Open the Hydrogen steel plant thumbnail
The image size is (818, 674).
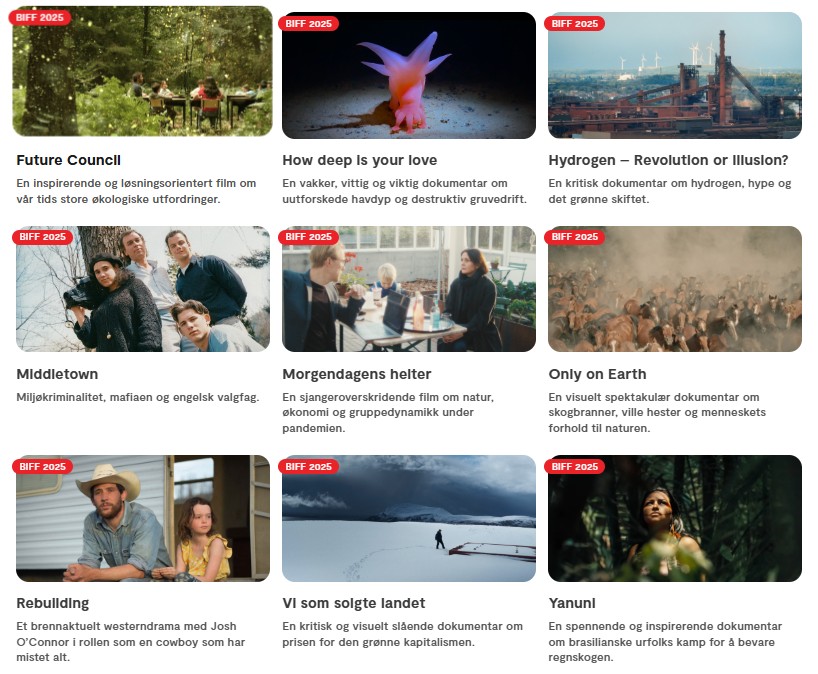tap(675, 75)
